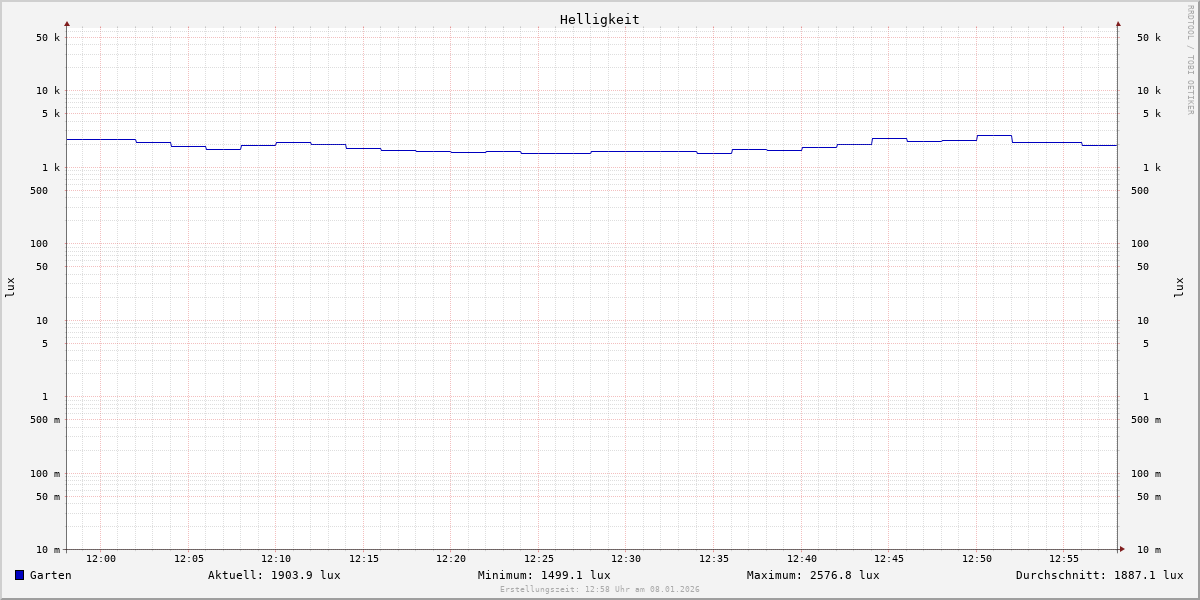Click the RRDTOOL / TOBI OETIKER watermark
Image resolution: width=1200 pixels, height=600 pixels.
[1190, 60]
